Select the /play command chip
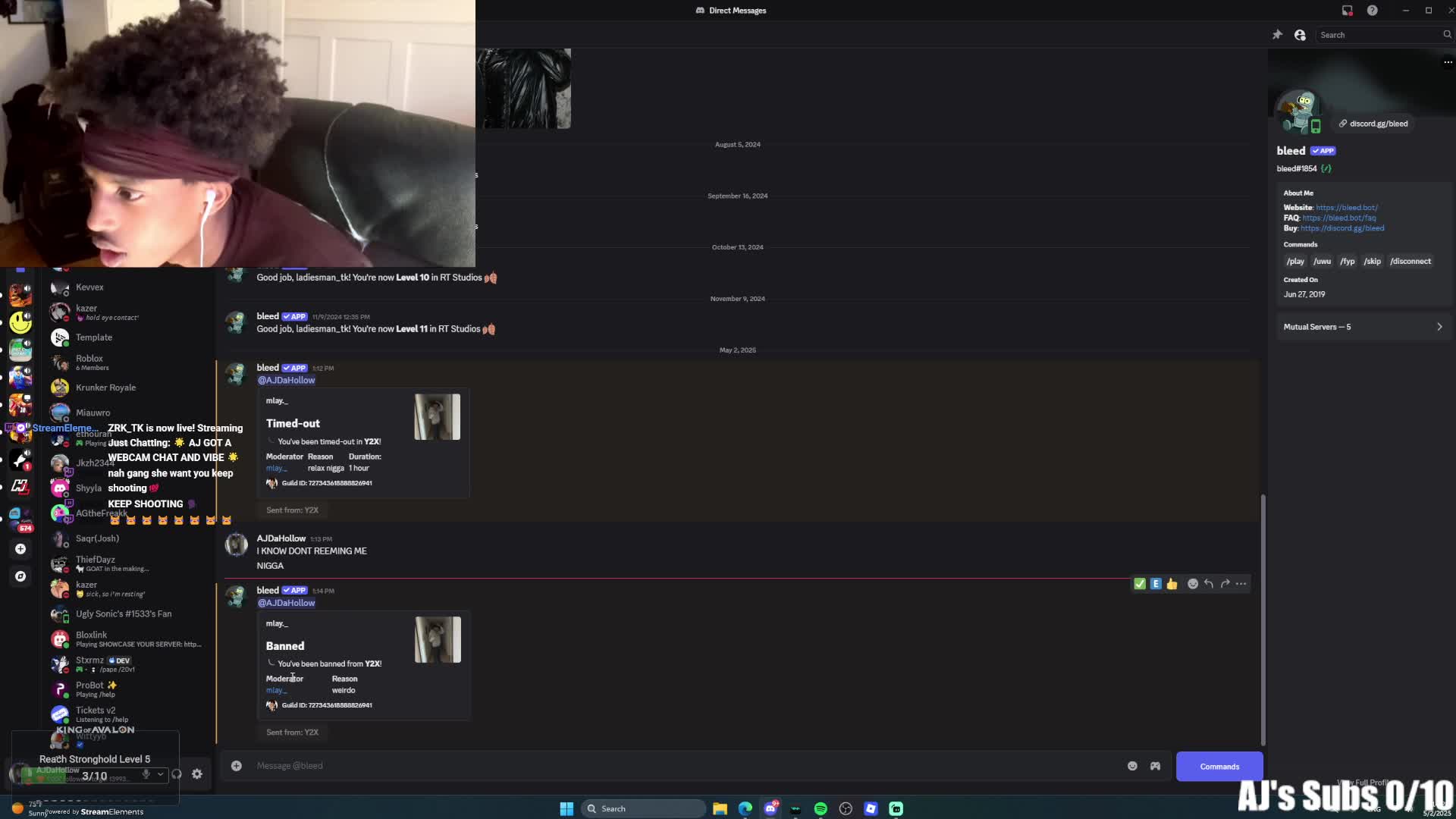The height and width of the screenshot is (819, 1456). pyautogui.click(x=1295, y=262)
